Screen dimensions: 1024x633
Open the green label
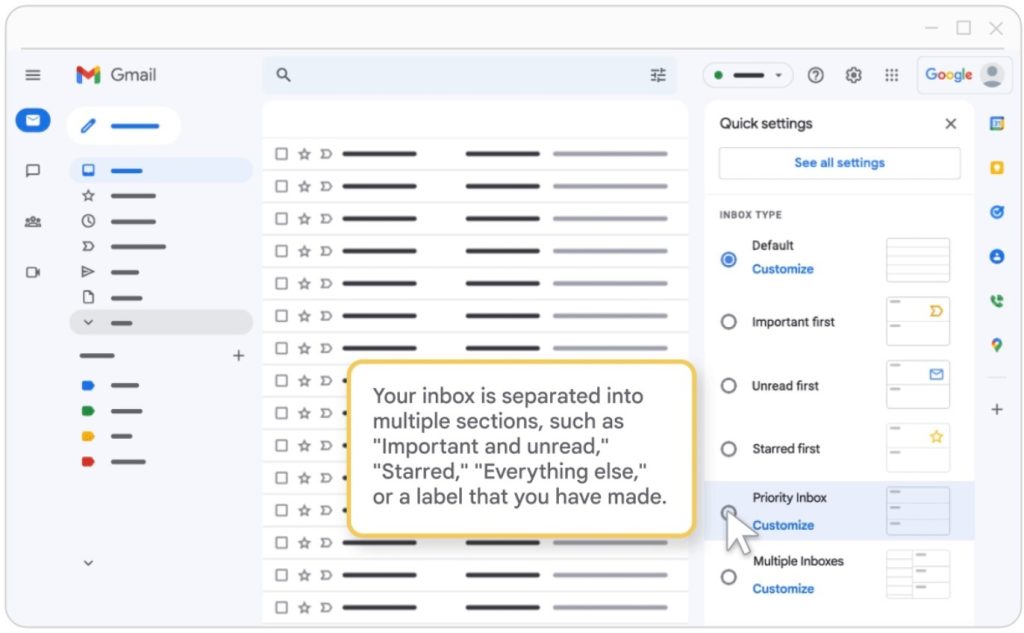tap(88, 411)
